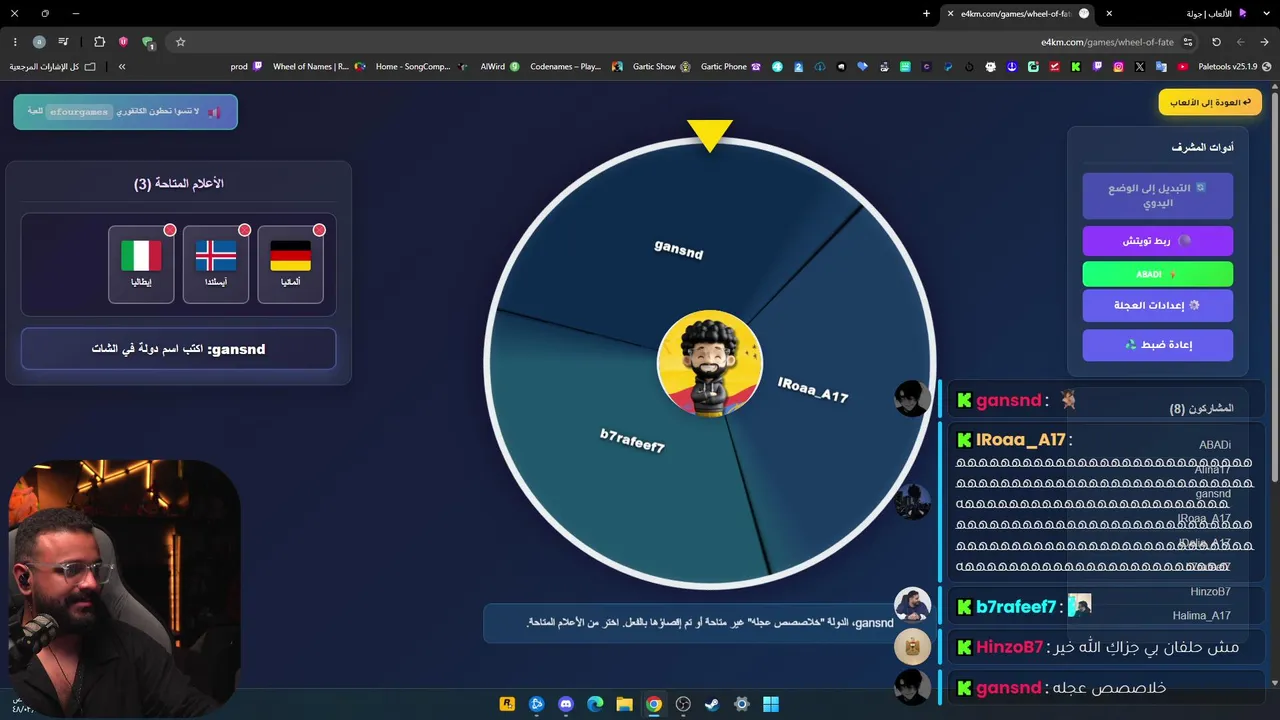Open Discord from the taskbar
The height and width of the screenshot is (720, 1280).
click(566, 704)
